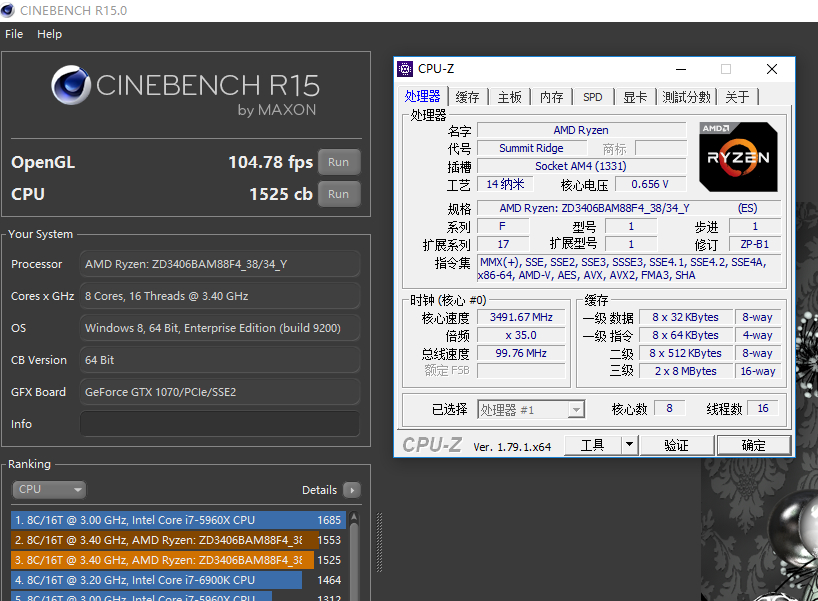This screenshot has height=601, width=818.
Task: Close the CPU-Z window
Action: [x=771, y=69]
